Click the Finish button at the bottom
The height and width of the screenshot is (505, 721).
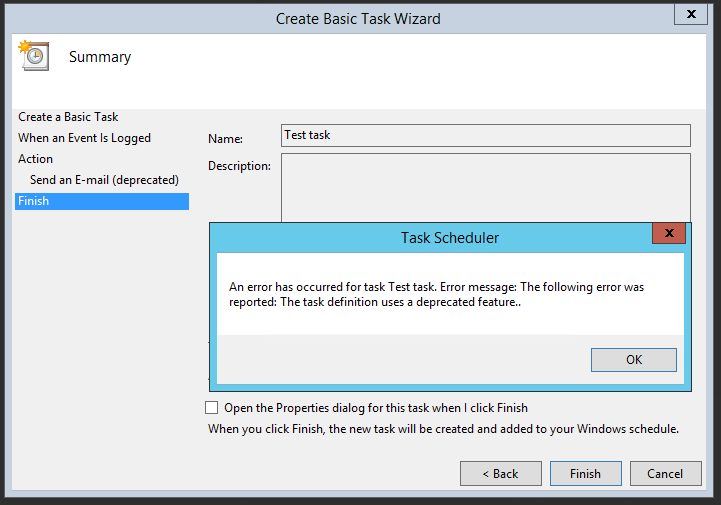(x=585, y=473)
